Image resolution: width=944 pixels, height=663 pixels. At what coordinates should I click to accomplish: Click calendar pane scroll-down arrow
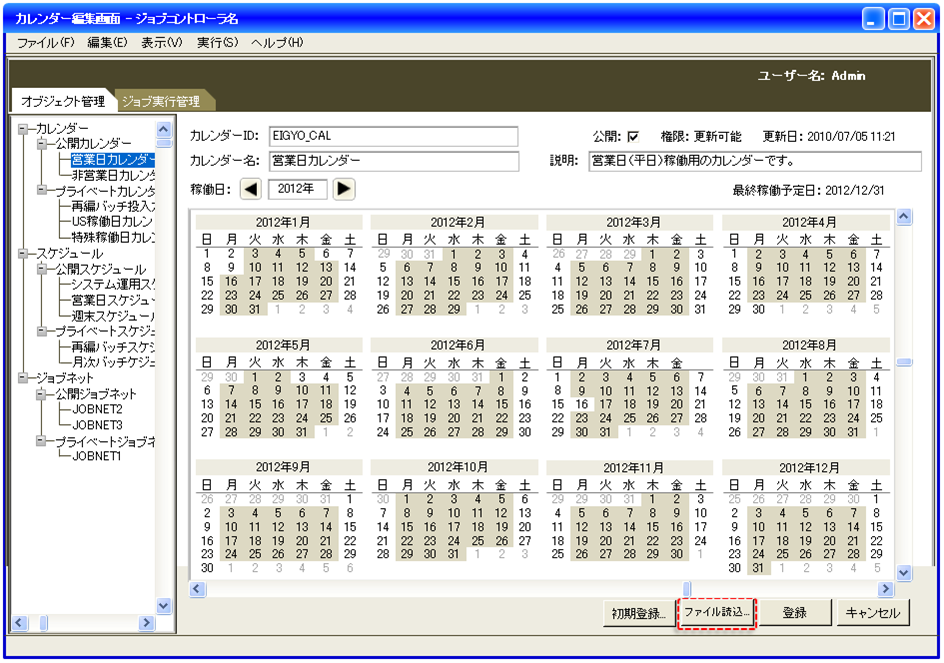pos(904,573)
